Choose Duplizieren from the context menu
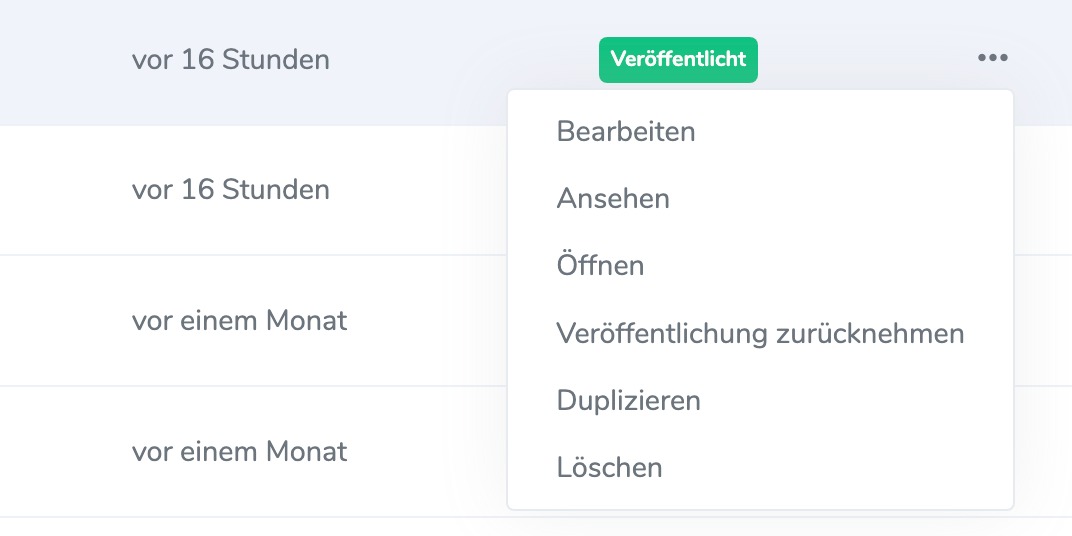 click(628, 400)
